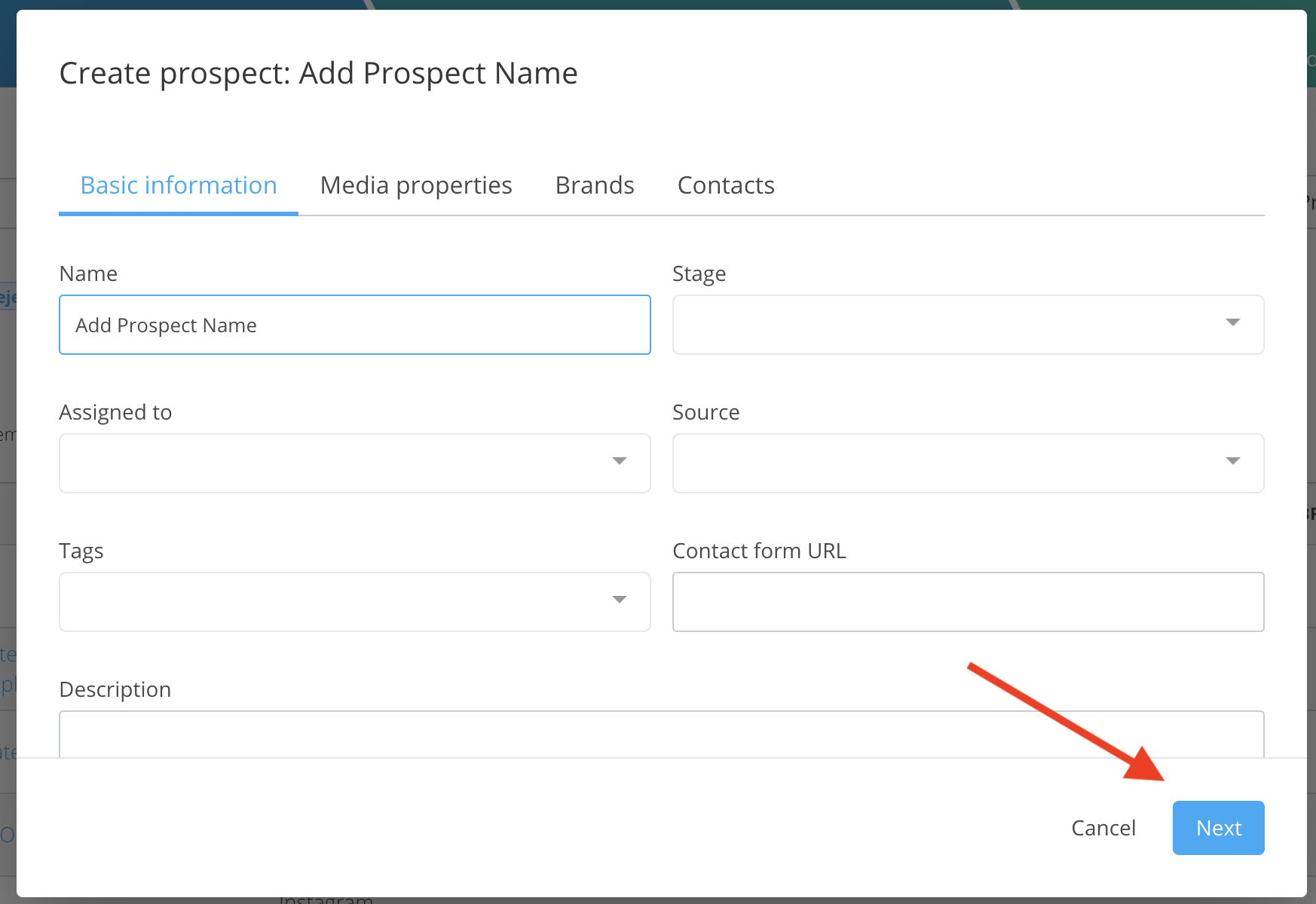Select the Contacts tab
This screenshot has height=904, width=1316.
click(x=726, y=185)
